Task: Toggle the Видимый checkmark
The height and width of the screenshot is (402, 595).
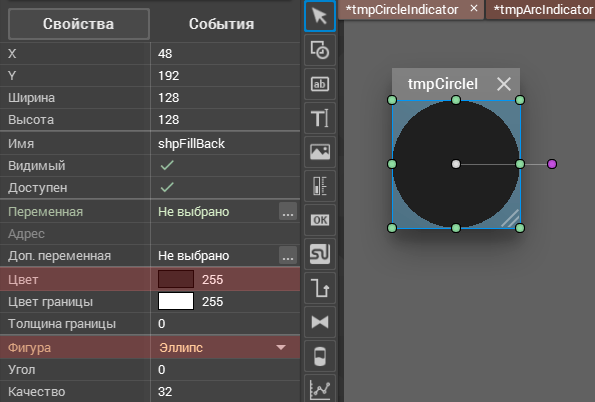Action: (167, 165)
